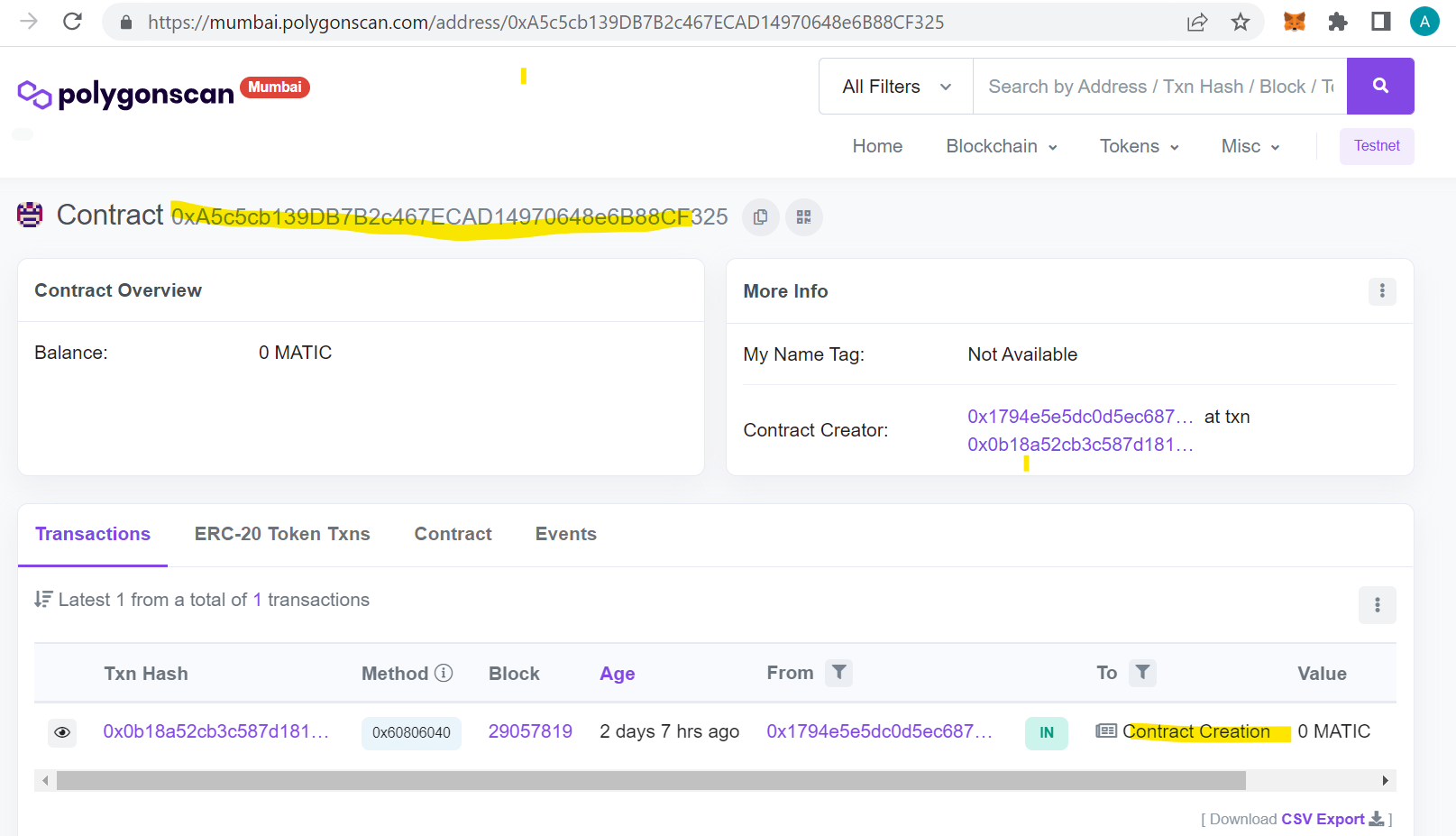Screen dimensions: 1456x836
Task: Click the Mumbai network badge
Action: pos(275,87)
